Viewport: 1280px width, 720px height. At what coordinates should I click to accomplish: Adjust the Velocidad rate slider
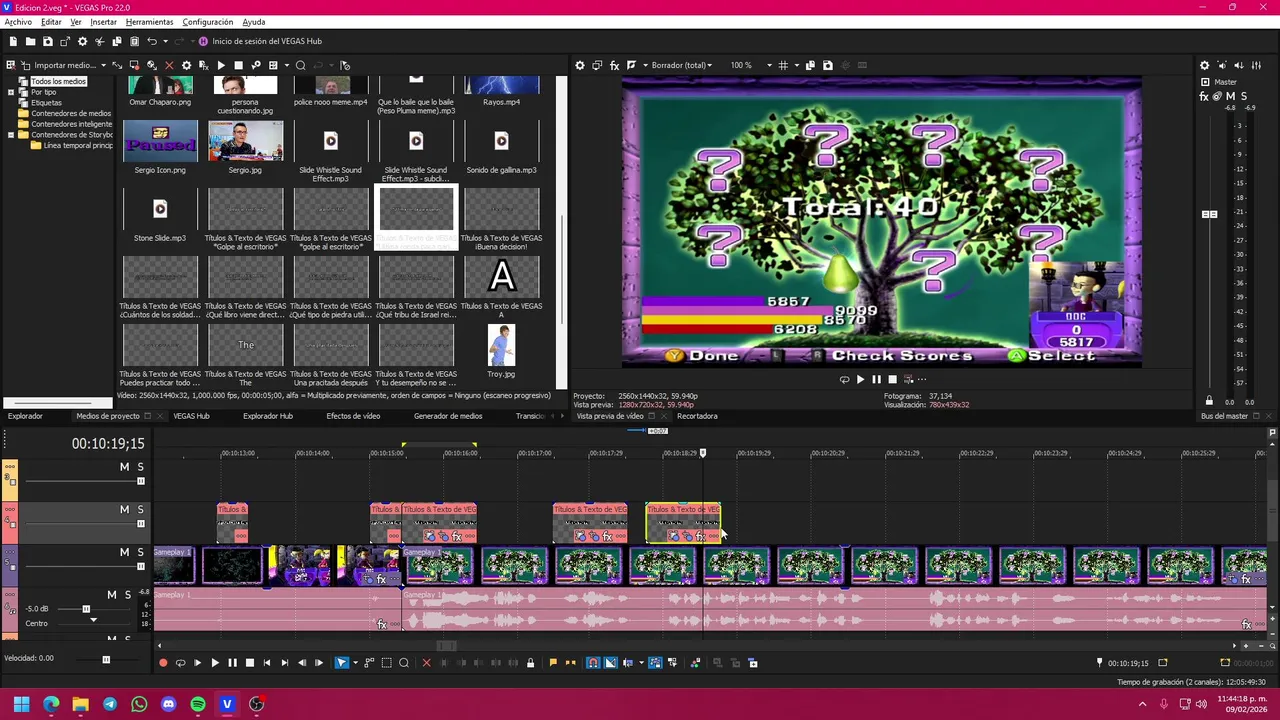point(106,659)
